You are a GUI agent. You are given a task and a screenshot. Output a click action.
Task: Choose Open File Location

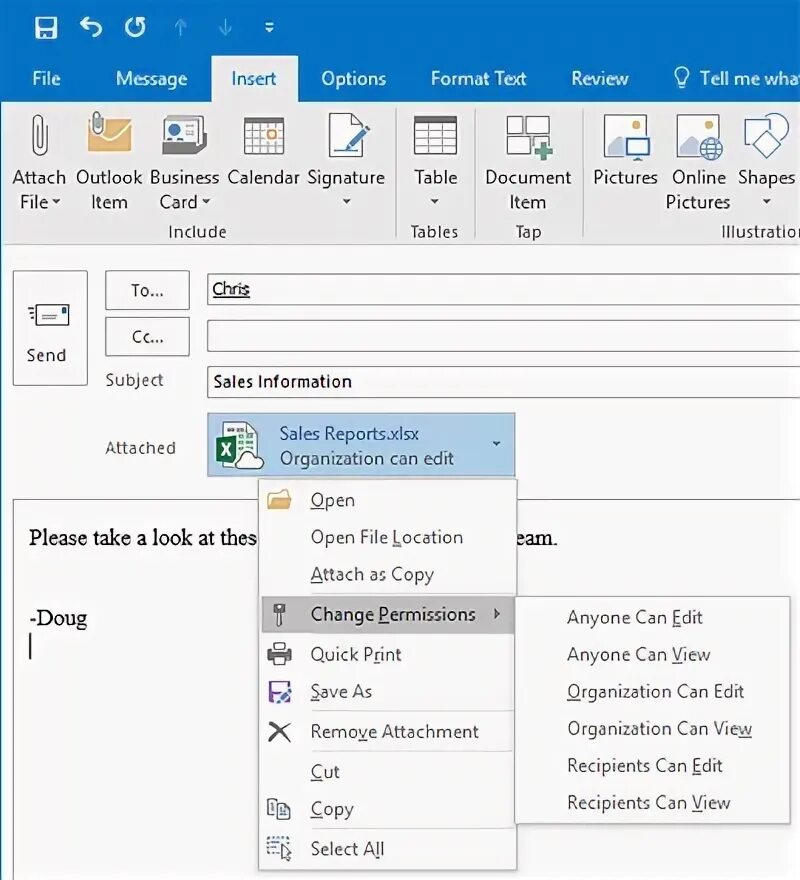(387, 538)
